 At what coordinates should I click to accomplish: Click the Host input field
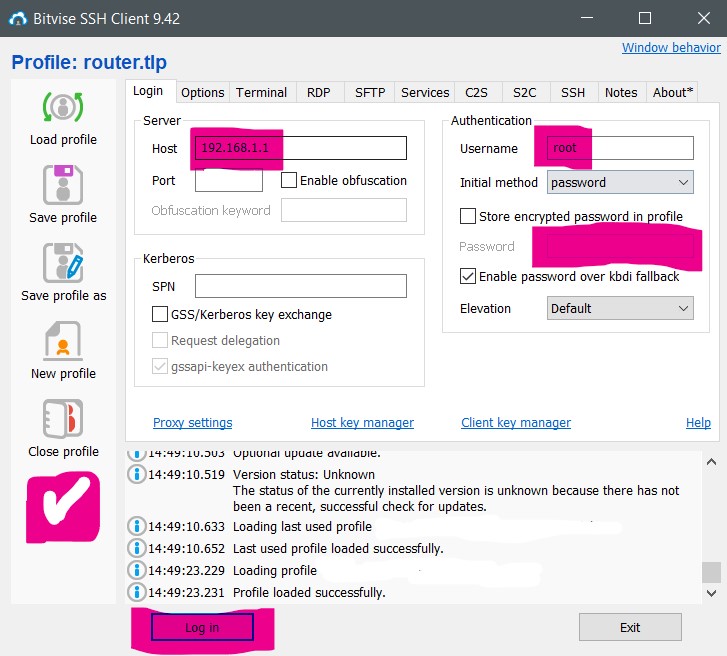point(301,148)
